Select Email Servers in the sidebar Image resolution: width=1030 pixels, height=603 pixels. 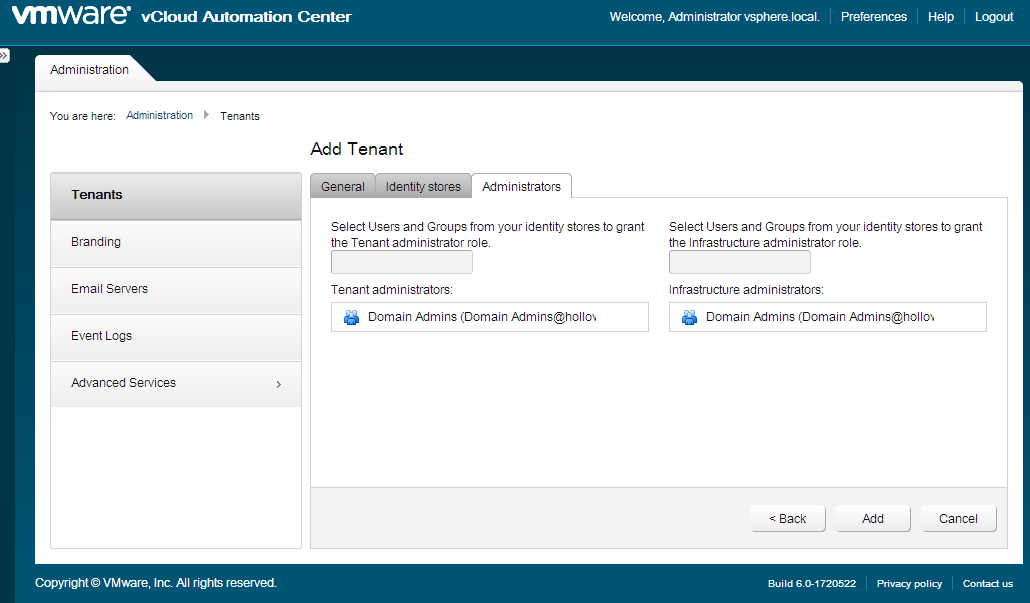[x=109, y=289]
